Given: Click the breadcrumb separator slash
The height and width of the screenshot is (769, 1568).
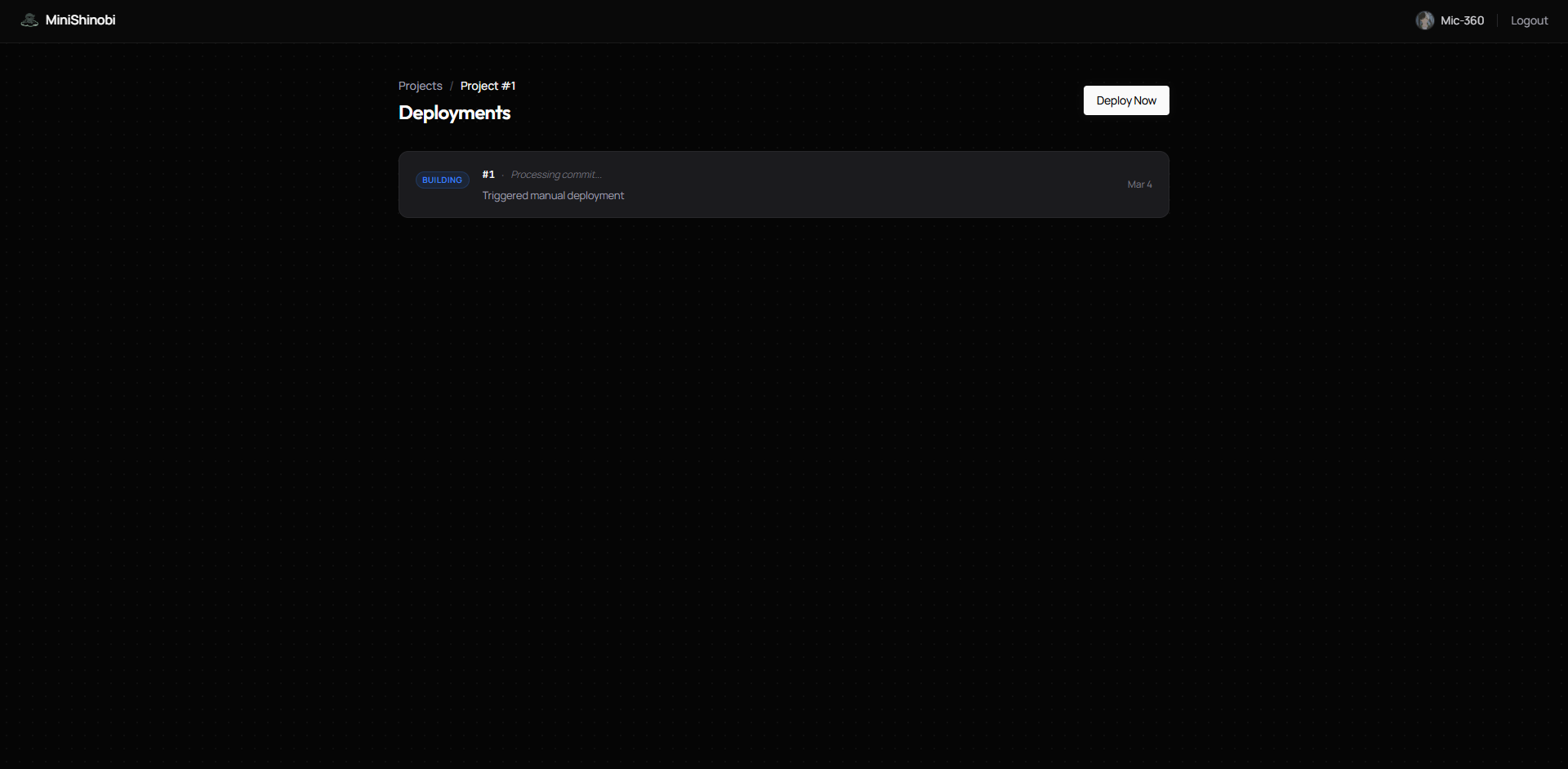Looking at the screenshot, I should tap(451, 85).
